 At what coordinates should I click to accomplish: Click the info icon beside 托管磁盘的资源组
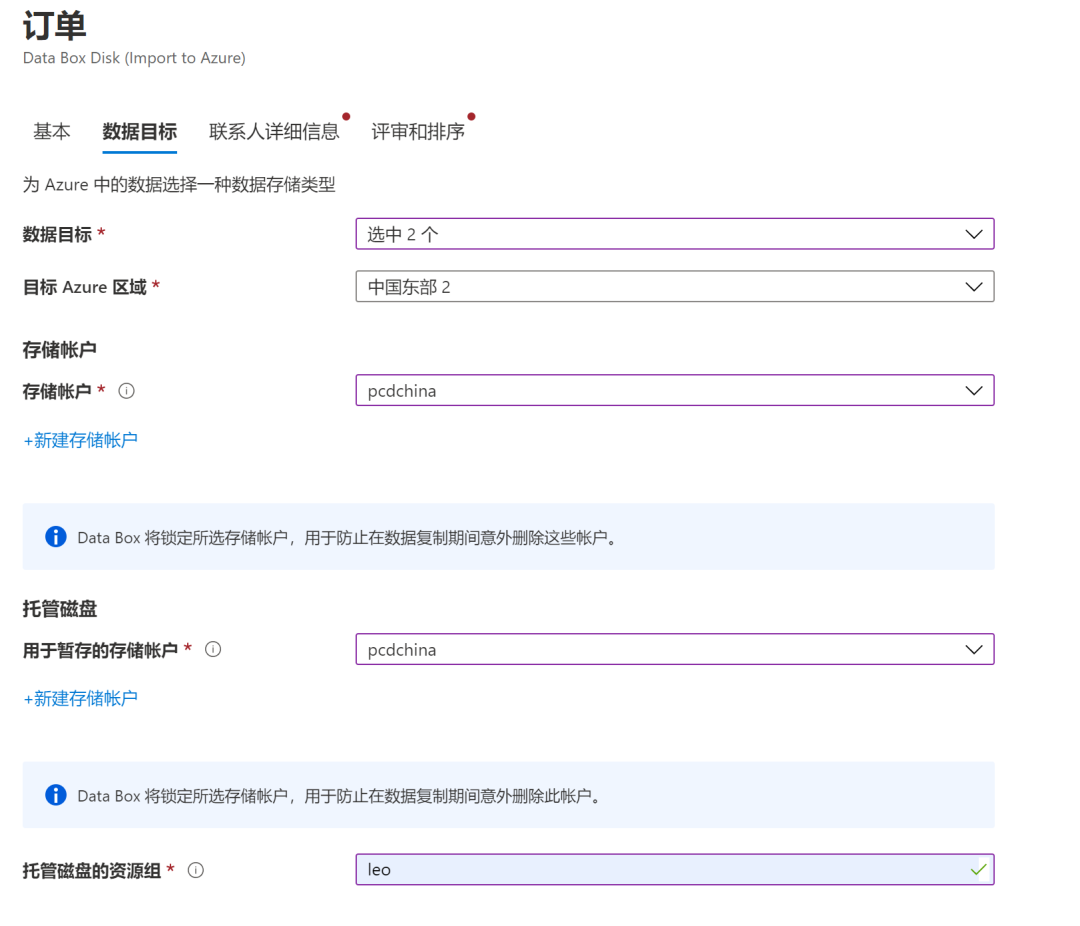pyautogui.click(x=196, y=870)
